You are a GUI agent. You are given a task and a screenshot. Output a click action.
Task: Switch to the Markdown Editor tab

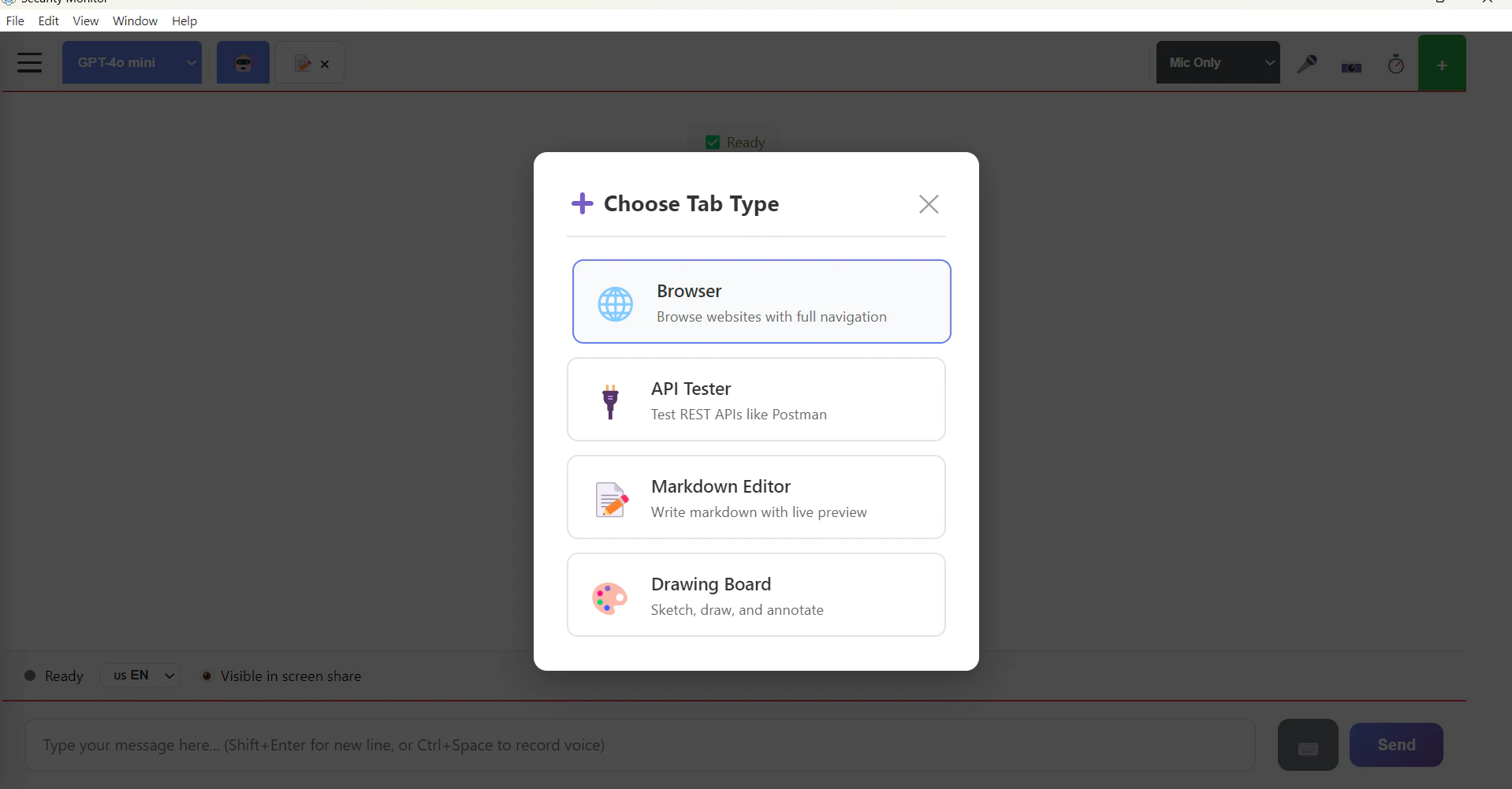(302, 63)
